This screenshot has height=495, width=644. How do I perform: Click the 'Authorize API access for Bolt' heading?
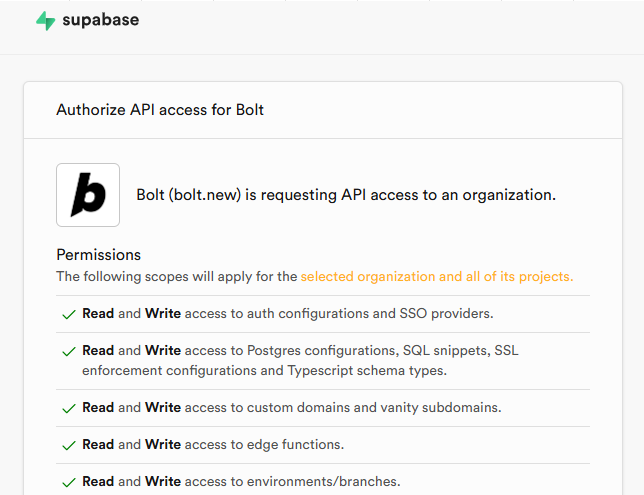(160, 109)
